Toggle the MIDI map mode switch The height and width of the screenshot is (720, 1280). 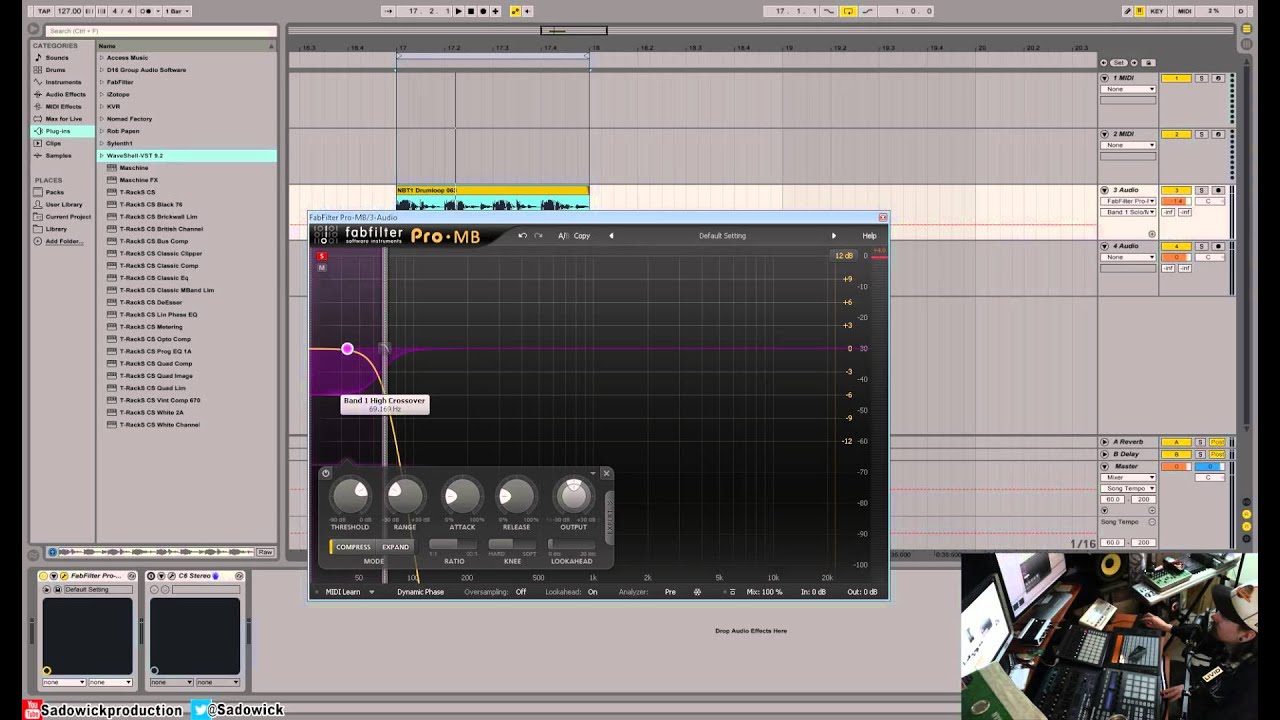(1185, 11)
